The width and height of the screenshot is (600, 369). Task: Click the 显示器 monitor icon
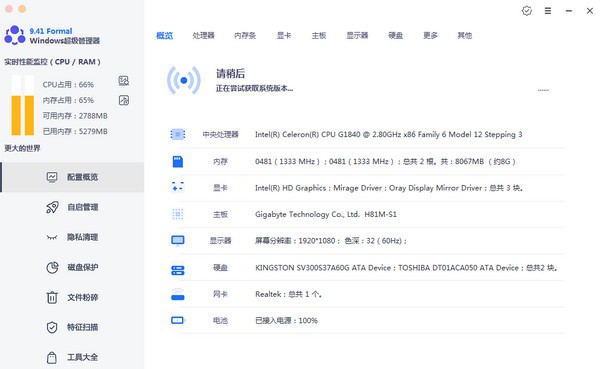(x=178, y=240)
